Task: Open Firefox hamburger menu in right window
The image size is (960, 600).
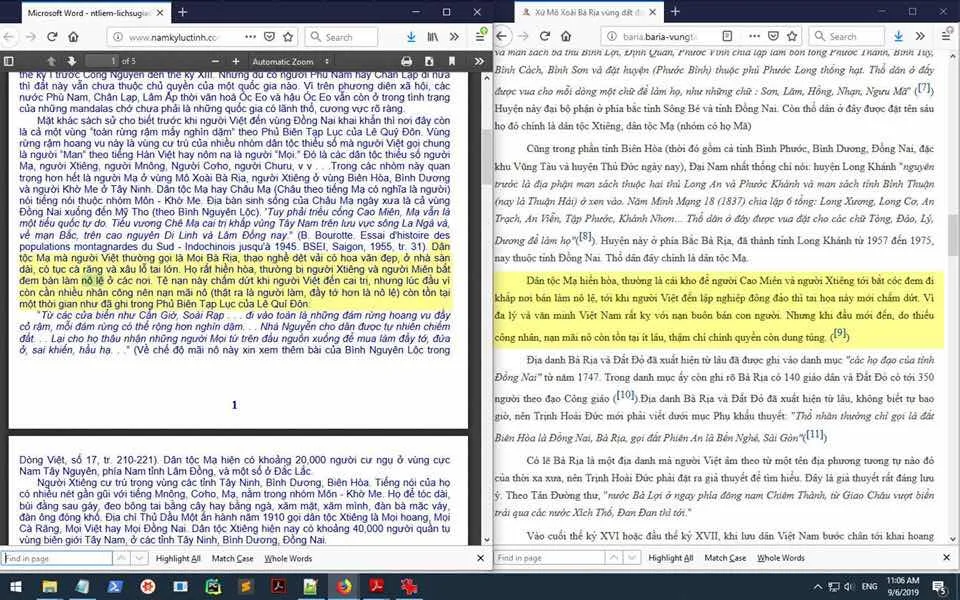Action: (x=947, y=36)
